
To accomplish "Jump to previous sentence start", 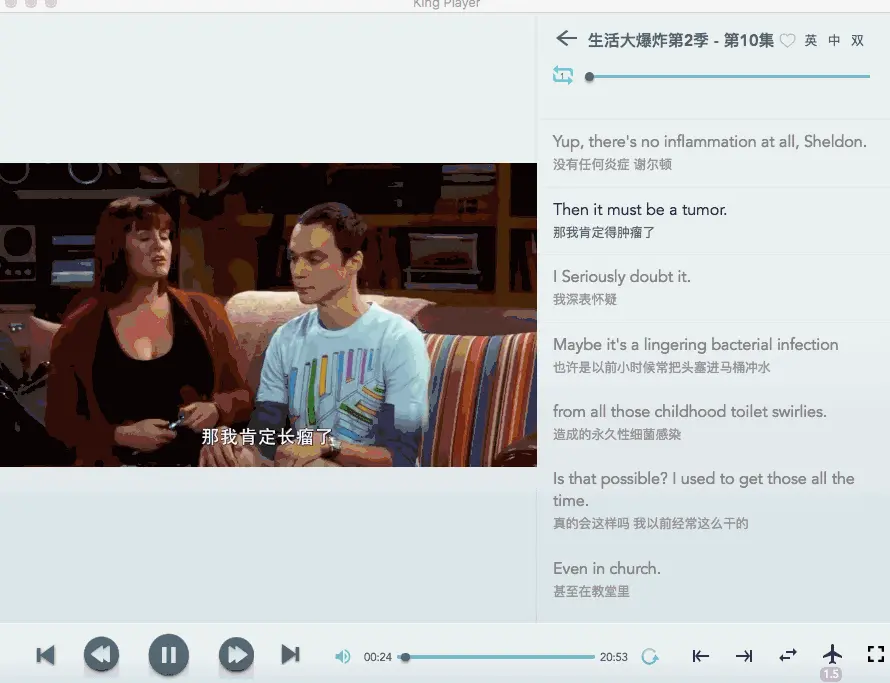I will point(700,656).
